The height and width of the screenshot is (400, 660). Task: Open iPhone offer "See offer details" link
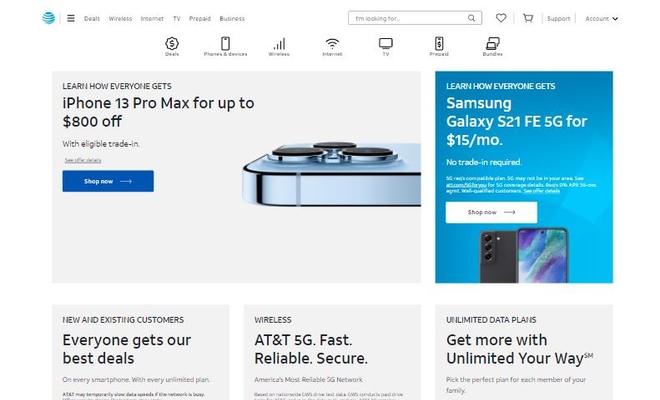[83, 160]
